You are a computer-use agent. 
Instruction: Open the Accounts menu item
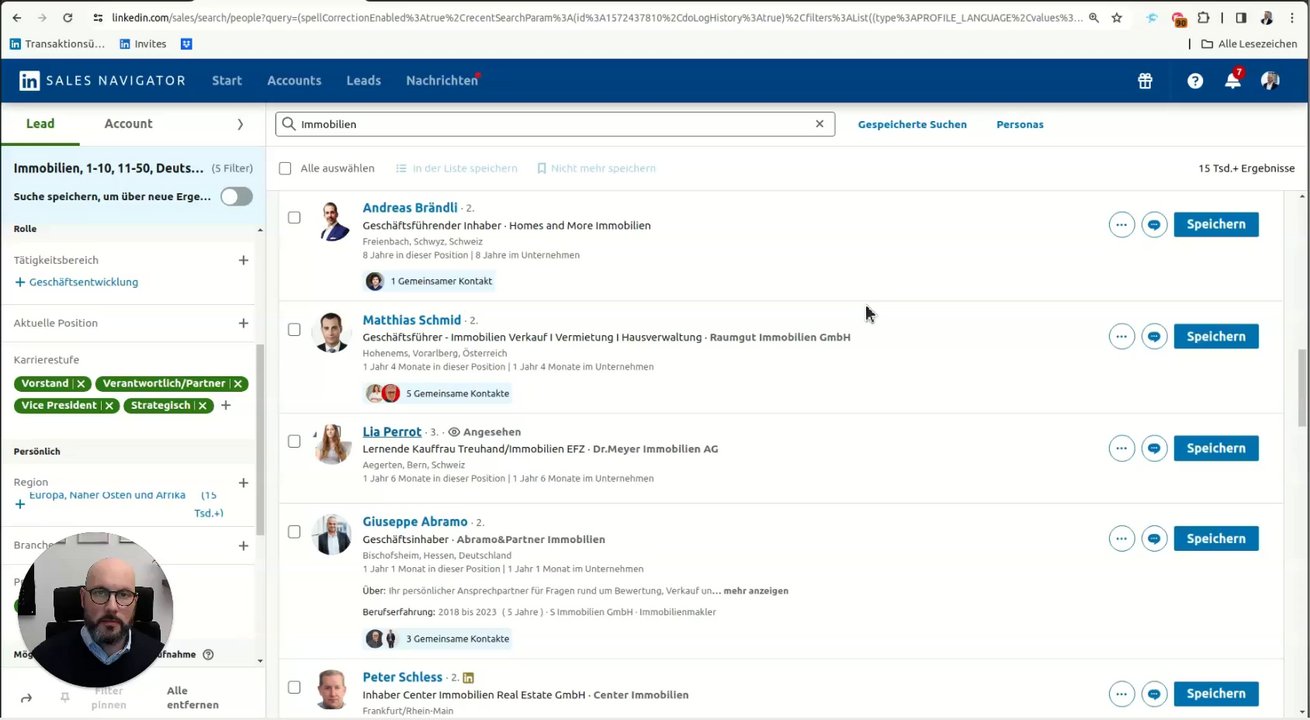point(294,80)
